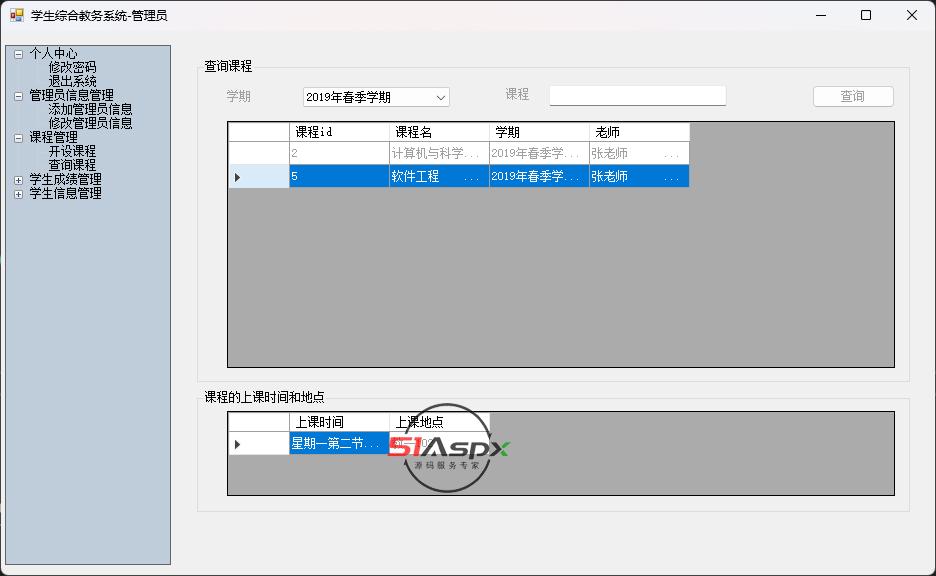
Task: Sort by the 课程名 column header
Action: pos(439,132)
